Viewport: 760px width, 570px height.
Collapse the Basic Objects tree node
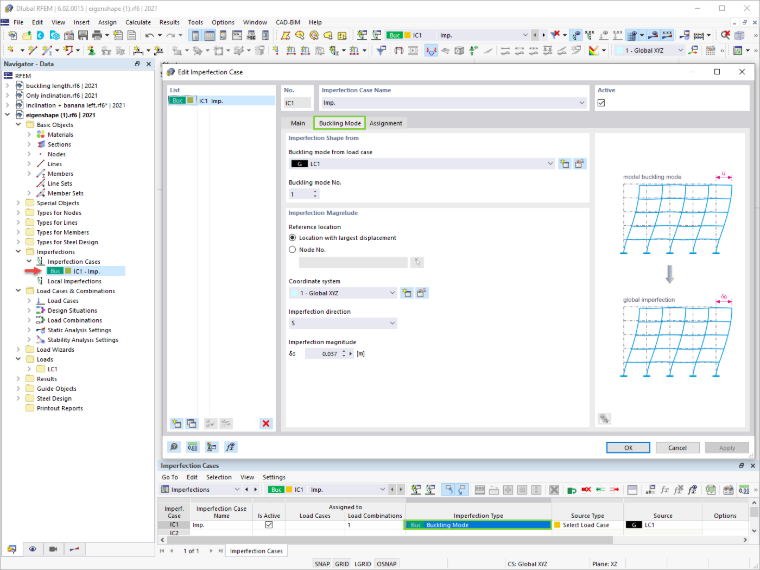point(18,125)
